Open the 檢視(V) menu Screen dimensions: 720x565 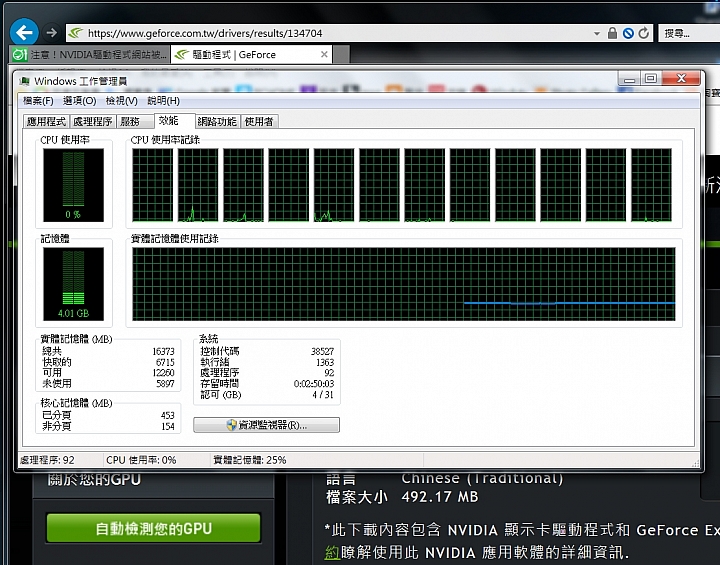(121, 101)
